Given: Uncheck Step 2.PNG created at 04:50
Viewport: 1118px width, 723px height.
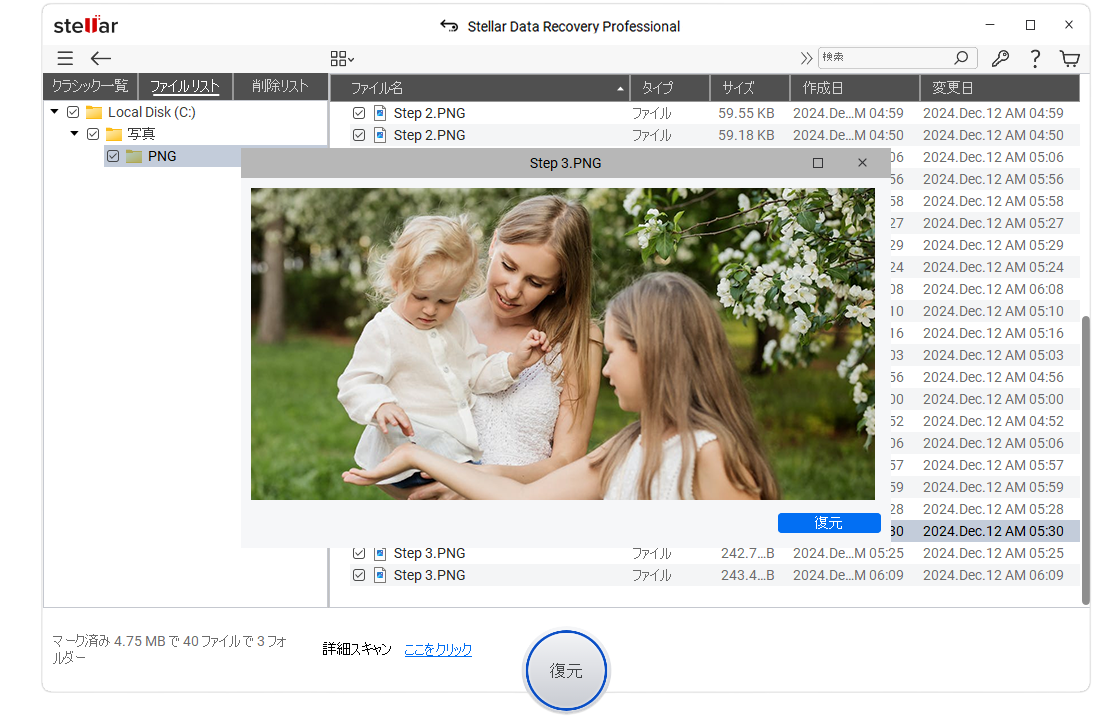Looking at the screenshot, I should [x=359, y=135].
